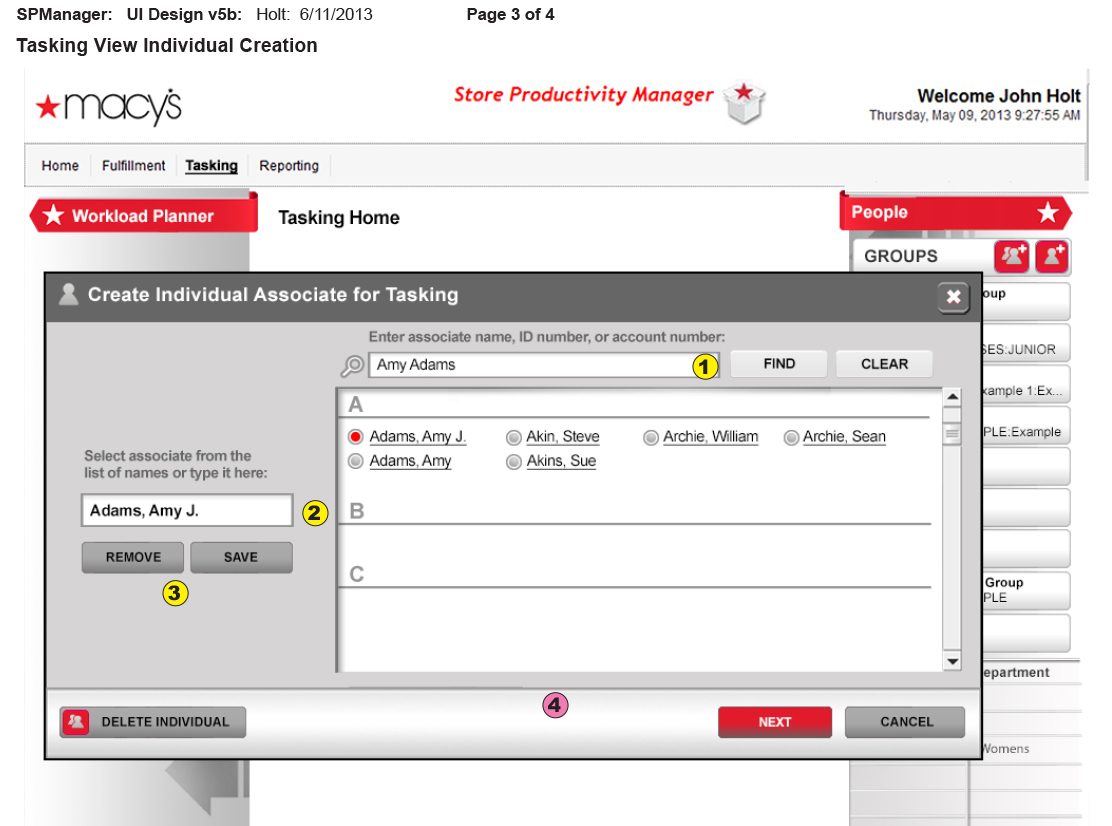Click the add group icon in People panel
Screen dimensions: 1112x826
1012,256
